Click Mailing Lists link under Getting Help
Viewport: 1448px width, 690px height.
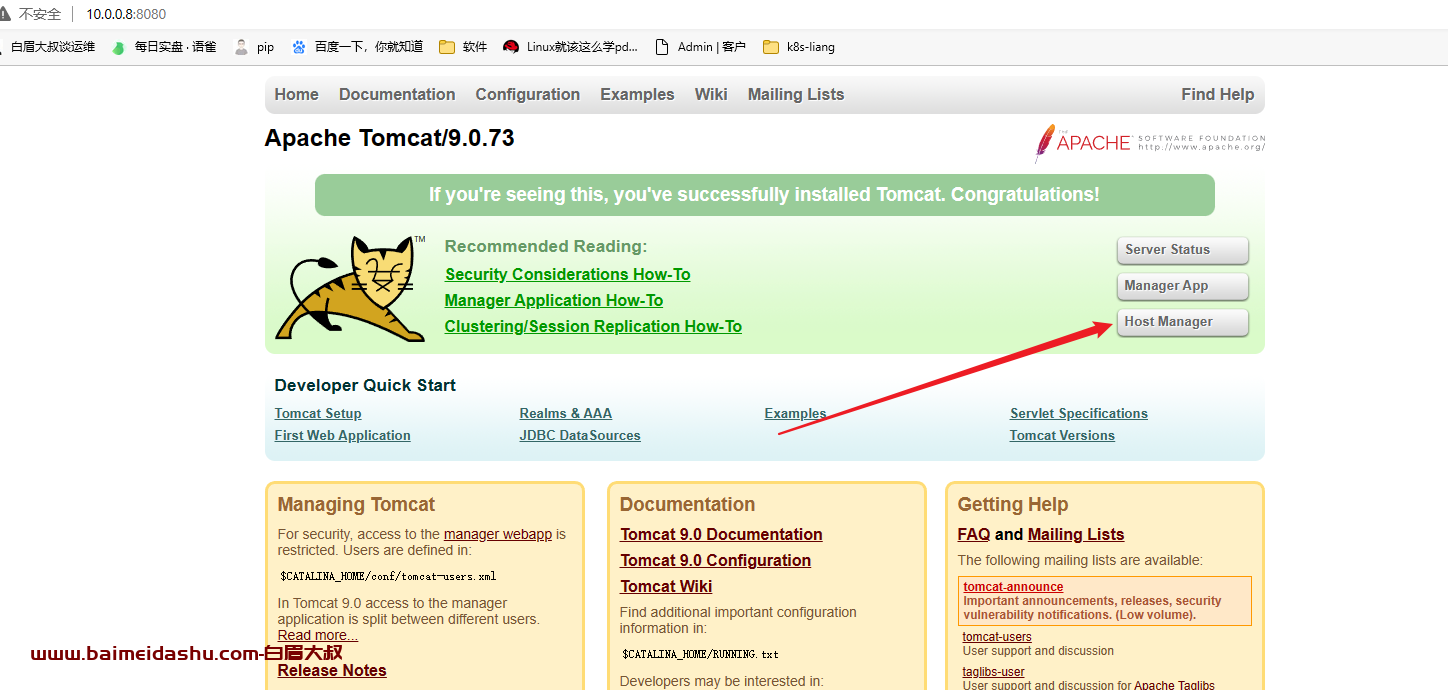pyautogui.click(x=1076, y=535)
